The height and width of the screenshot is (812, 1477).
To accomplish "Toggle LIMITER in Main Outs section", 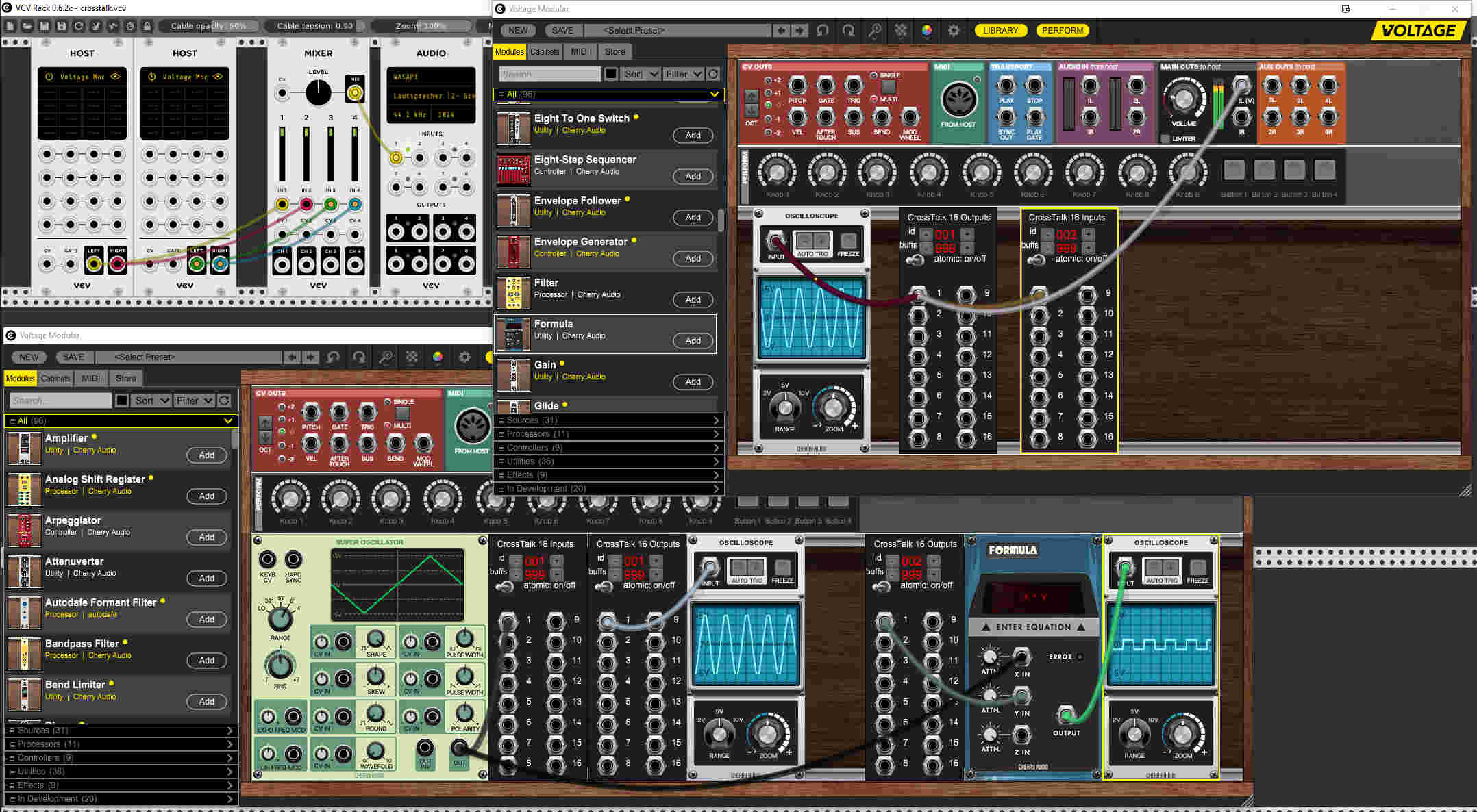I will (1165, 139).
